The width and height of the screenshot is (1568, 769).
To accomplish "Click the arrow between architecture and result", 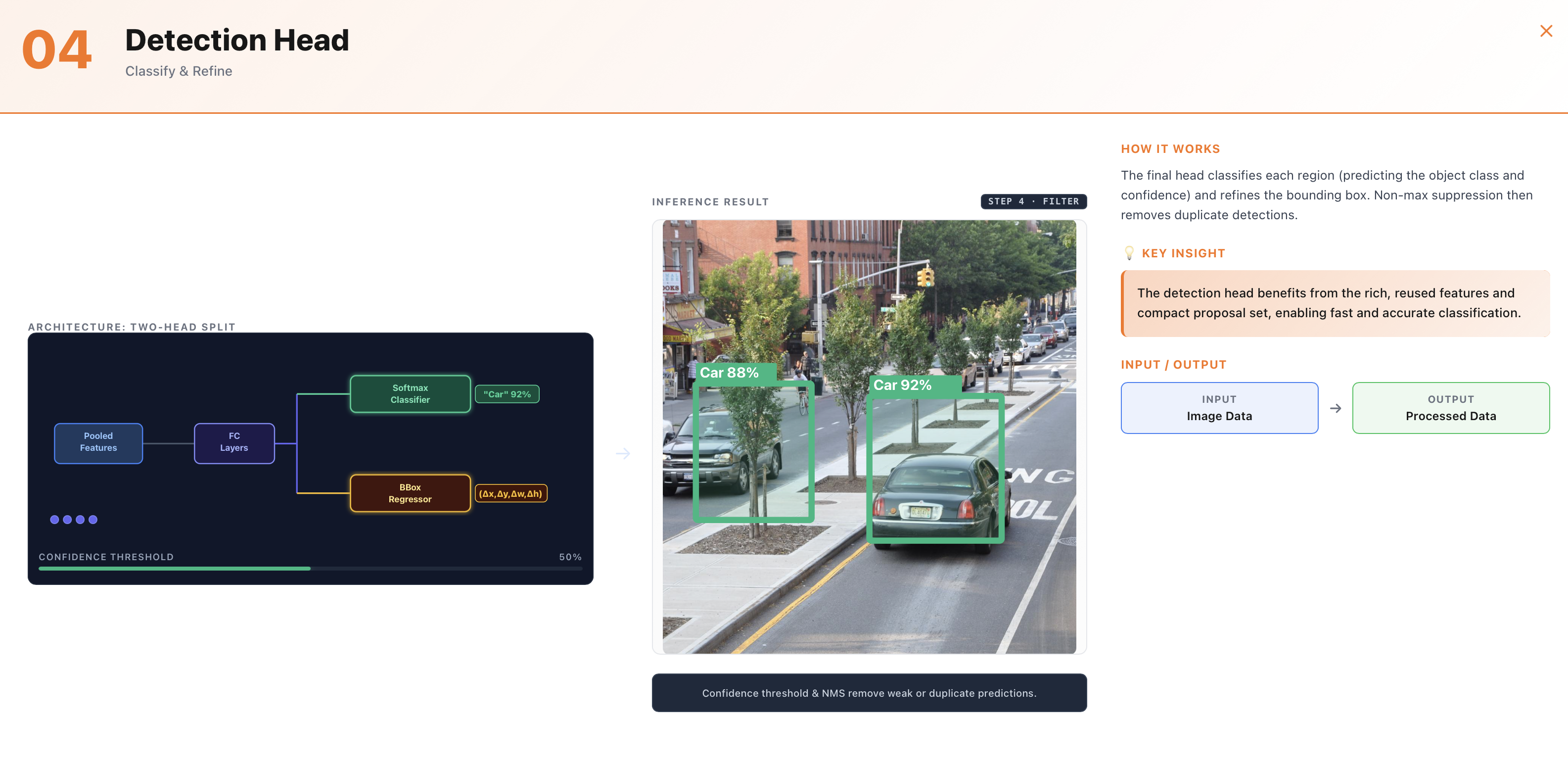I will pyautogui.click(x=623, y=454).
